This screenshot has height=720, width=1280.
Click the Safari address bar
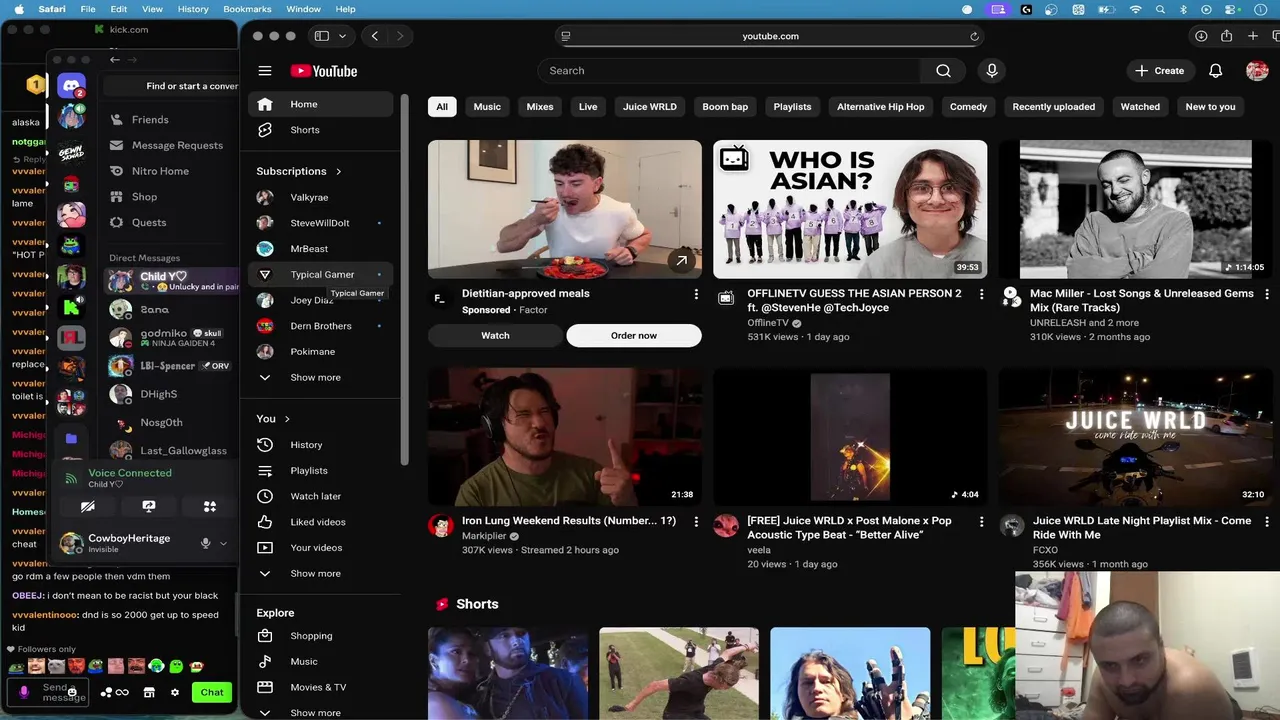point(770,36)
